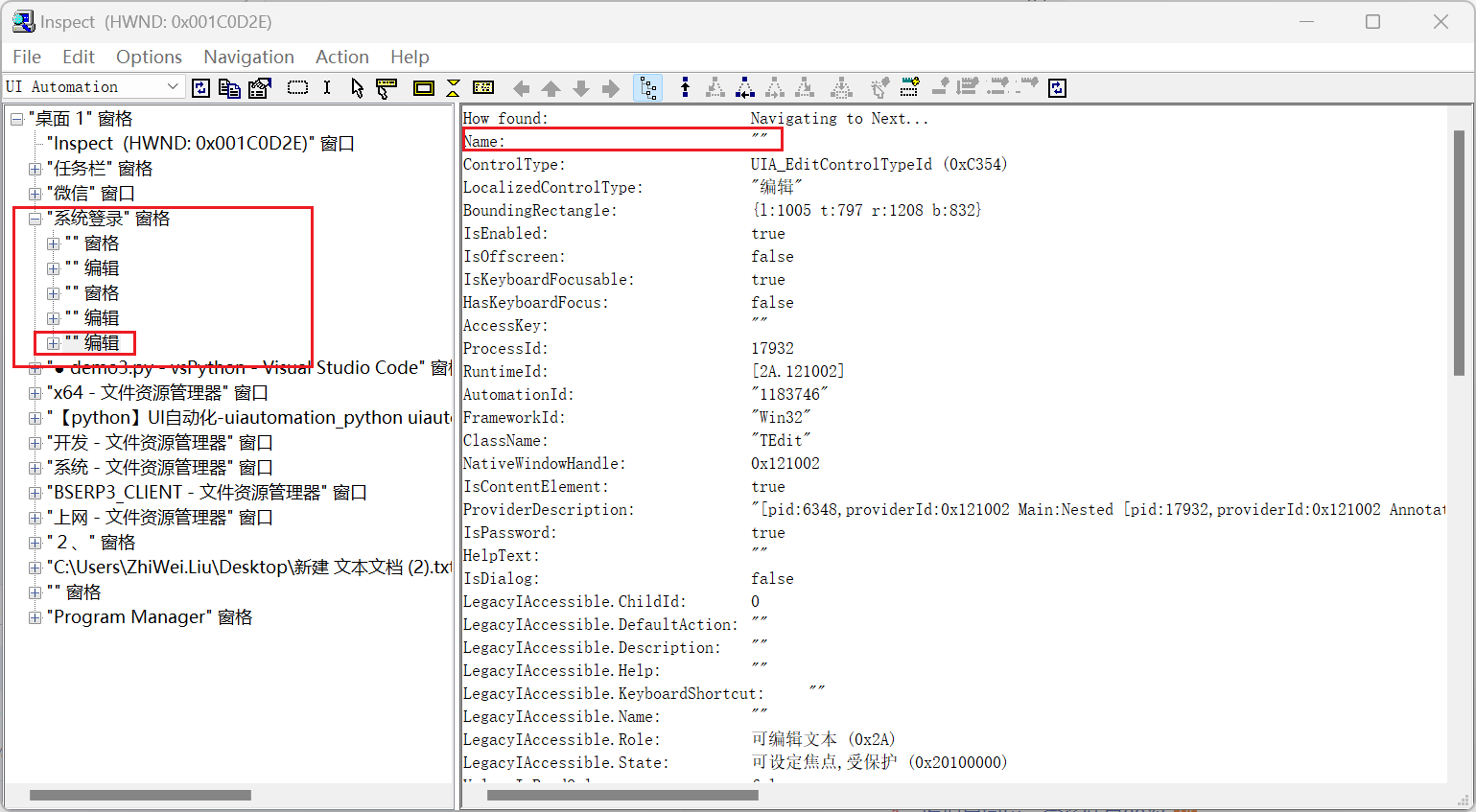The height and width of the screenshot is (812, 1476).
Task: Click the ControlType value UIA_EditControlTypeId
Action: click(x=879, y=165)
